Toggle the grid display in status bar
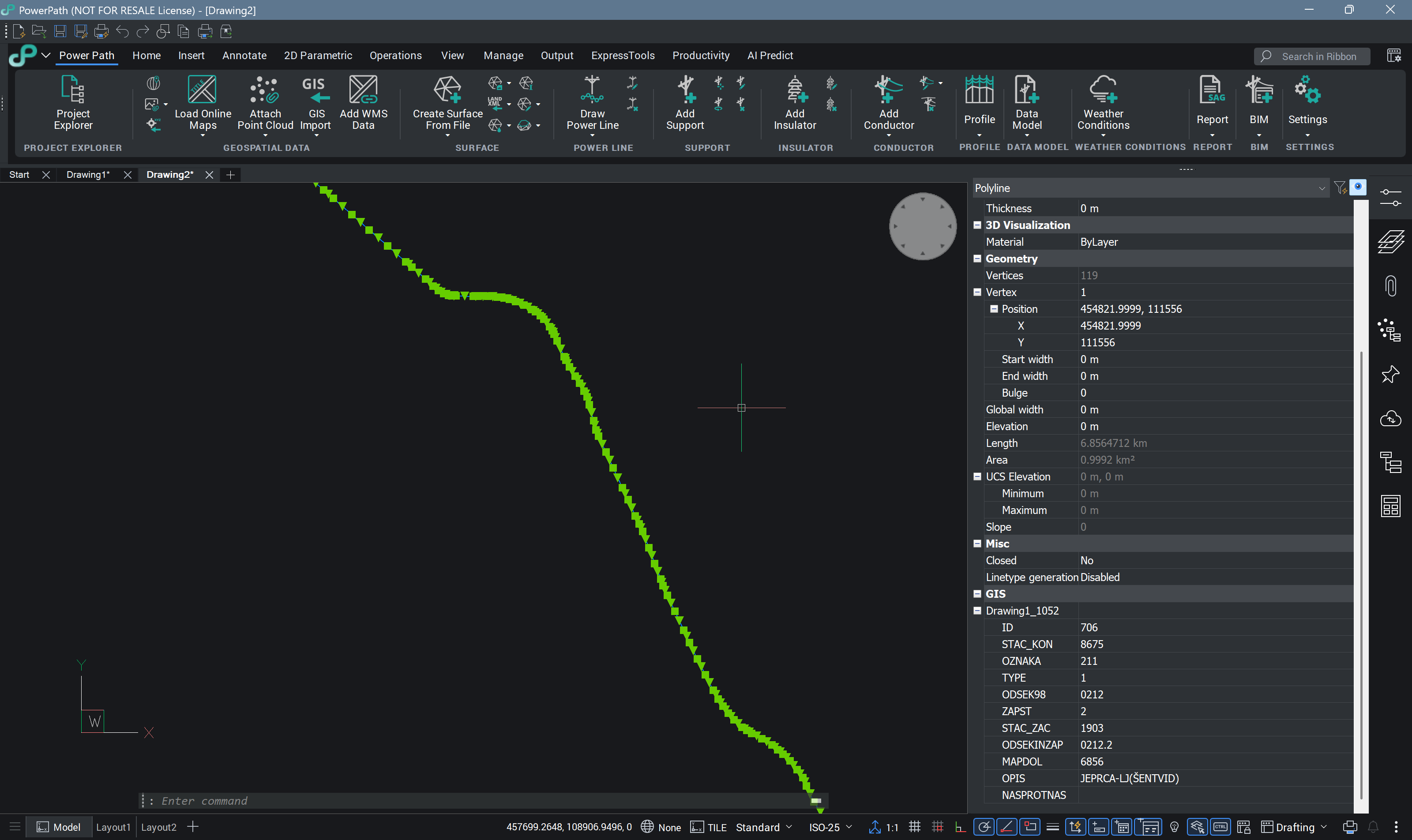The image size is (1412, 840). pos(914,827)
